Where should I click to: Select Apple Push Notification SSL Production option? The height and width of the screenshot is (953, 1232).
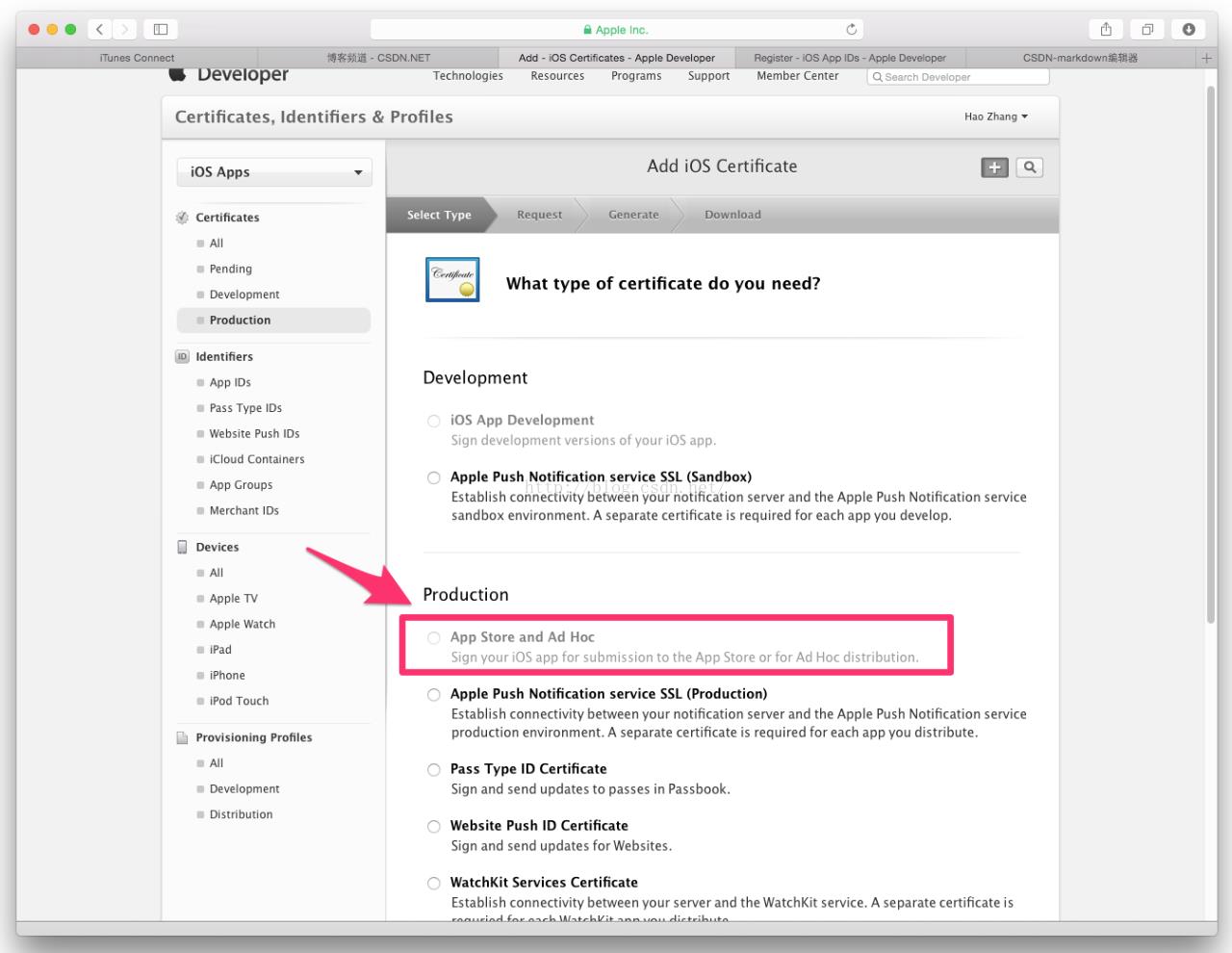[x=434, y=694]
